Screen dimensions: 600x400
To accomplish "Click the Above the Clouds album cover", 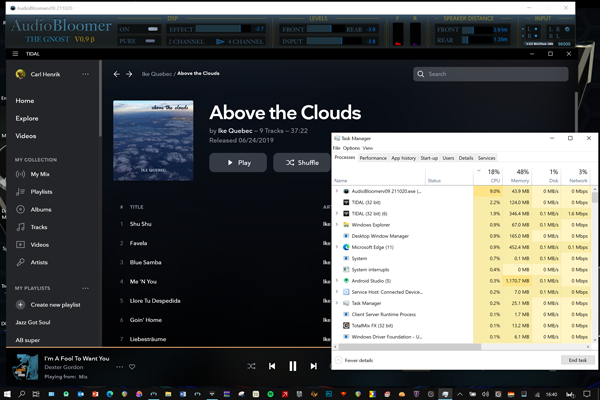I will (x=153, y=140).
